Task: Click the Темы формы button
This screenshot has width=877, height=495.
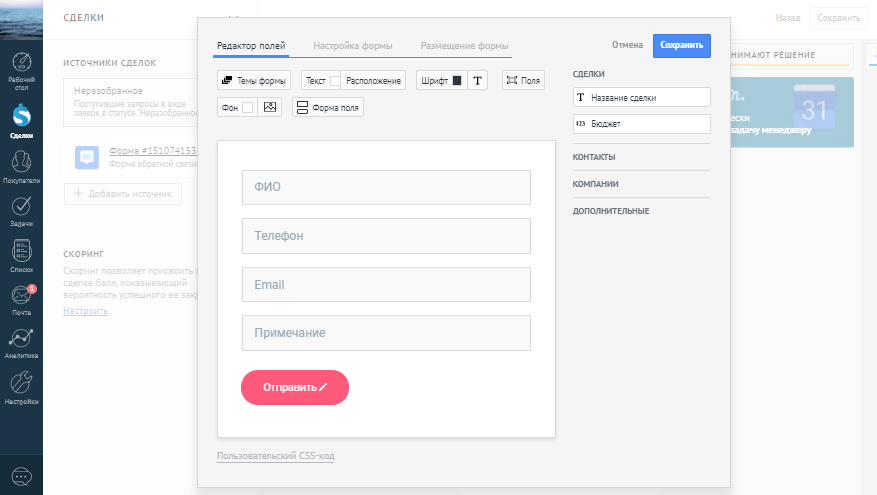Action: point(254,81)
